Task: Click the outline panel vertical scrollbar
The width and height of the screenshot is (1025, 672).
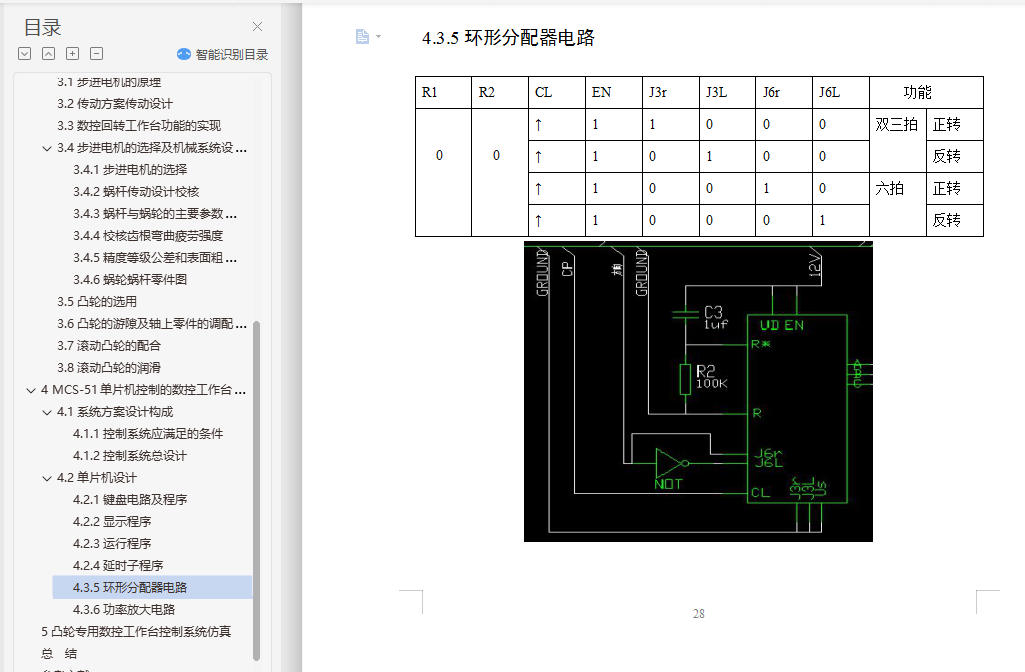Action: pos(256,490)
